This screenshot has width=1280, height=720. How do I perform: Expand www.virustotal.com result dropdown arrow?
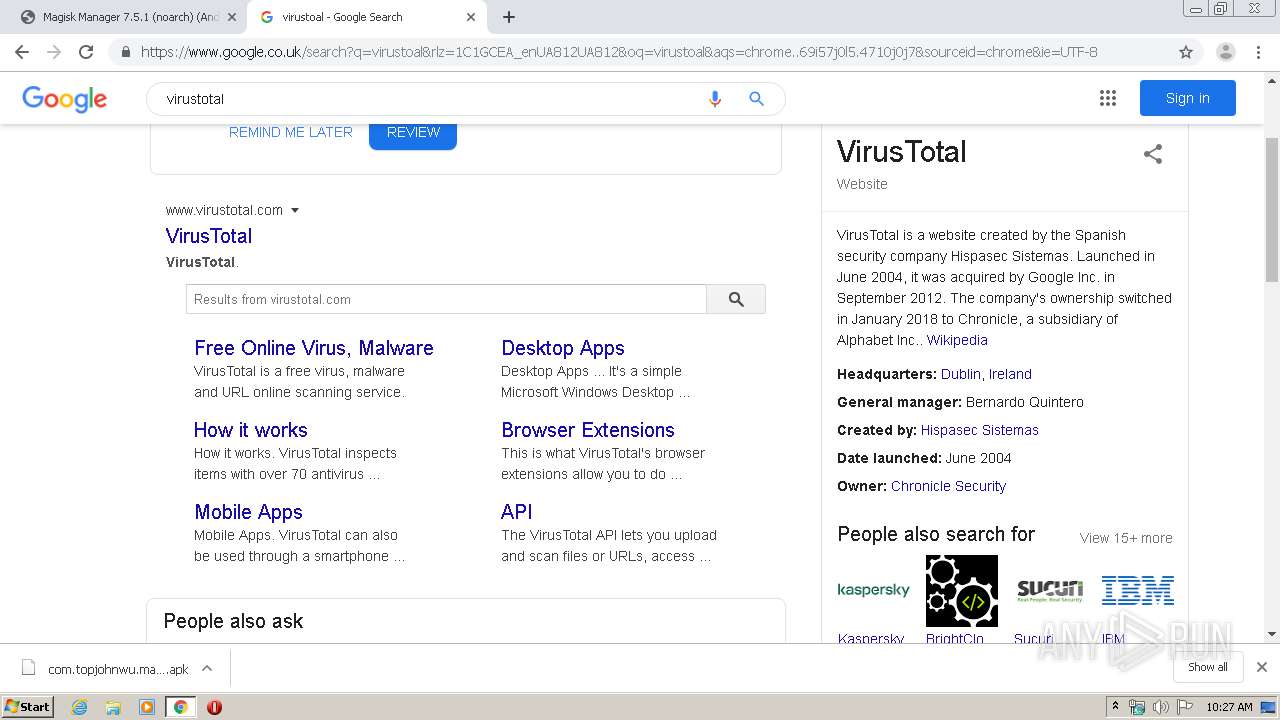295,210
